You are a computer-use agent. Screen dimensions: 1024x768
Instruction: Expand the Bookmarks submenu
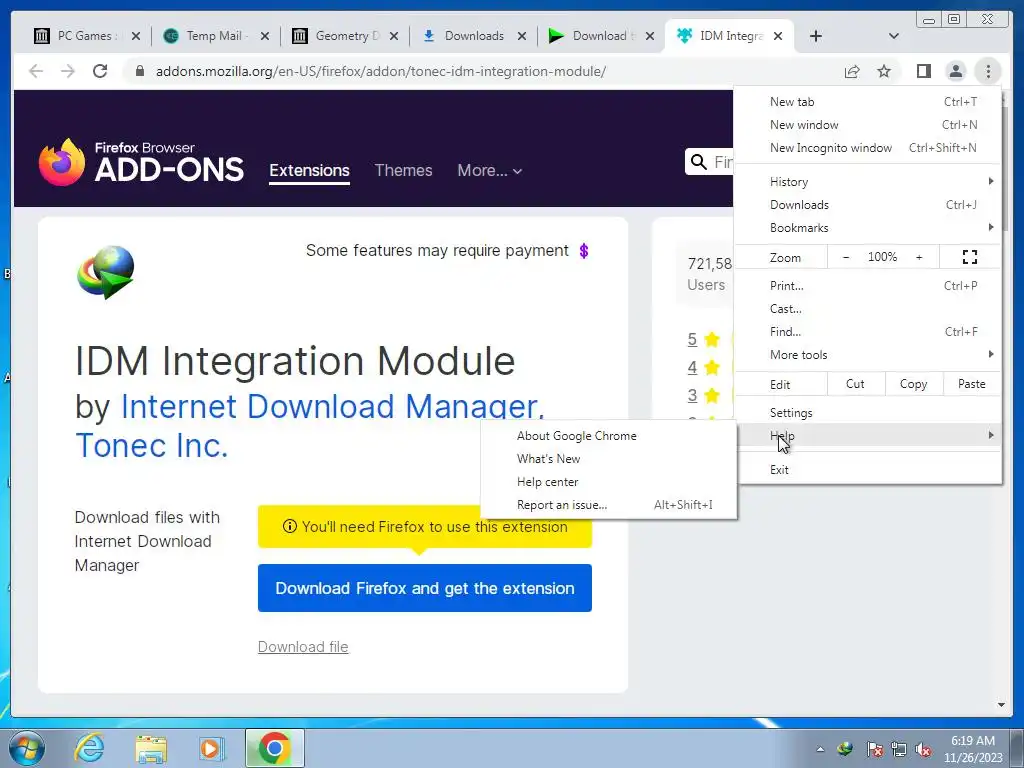[x=869, y=227]
